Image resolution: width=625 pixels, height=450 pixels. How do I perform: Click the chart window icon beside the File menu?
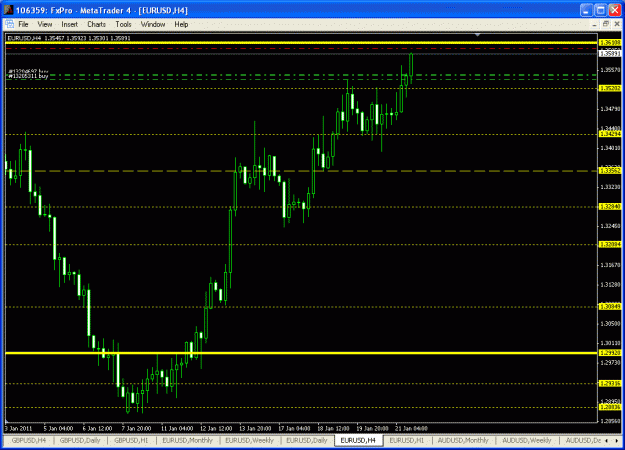click(x=9, y=24)
